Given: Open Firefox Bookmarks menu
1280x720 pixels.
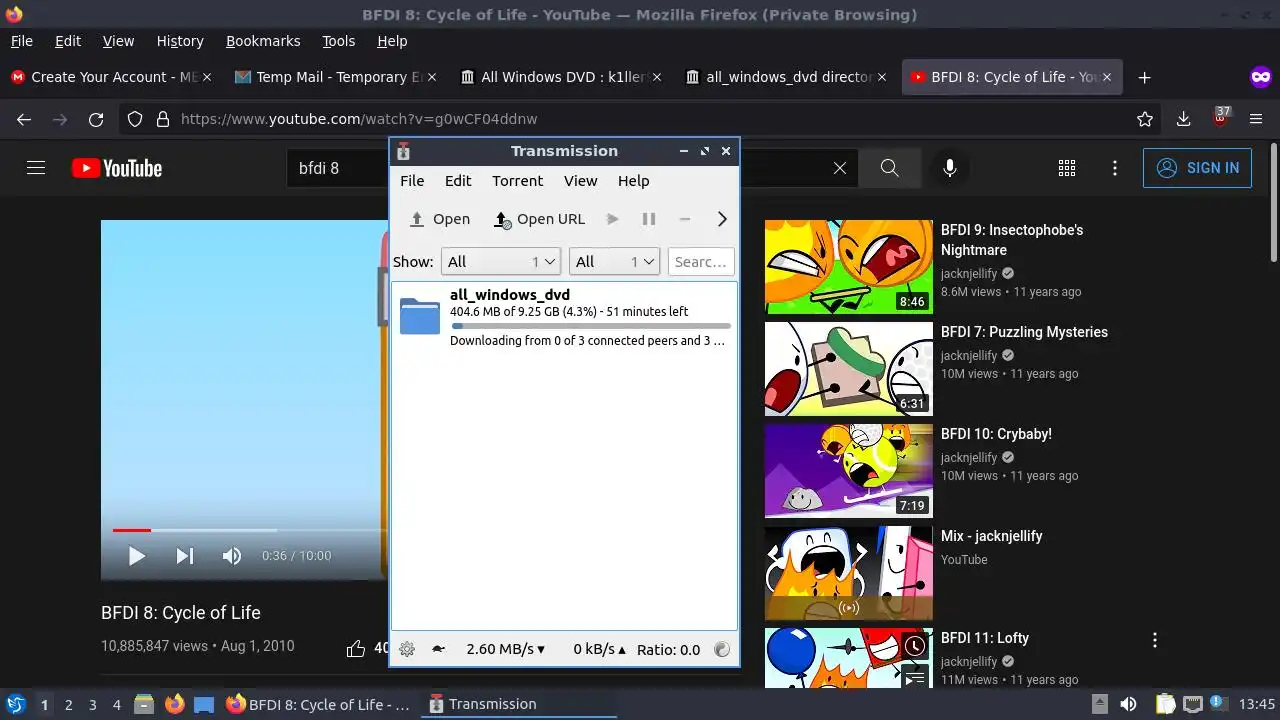Looking at the screenshot, I should [263, 41].
